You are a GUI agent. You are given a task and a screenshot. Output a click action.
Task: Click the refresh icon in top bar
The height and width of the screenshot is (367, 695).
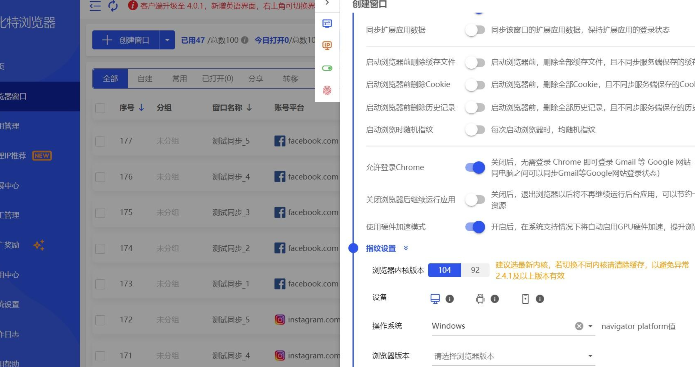point(113,6)
